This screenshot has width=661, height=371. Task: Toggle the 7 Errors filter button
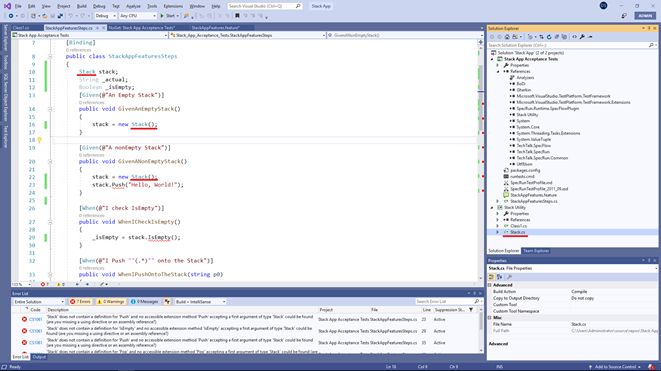pos(80,301)
